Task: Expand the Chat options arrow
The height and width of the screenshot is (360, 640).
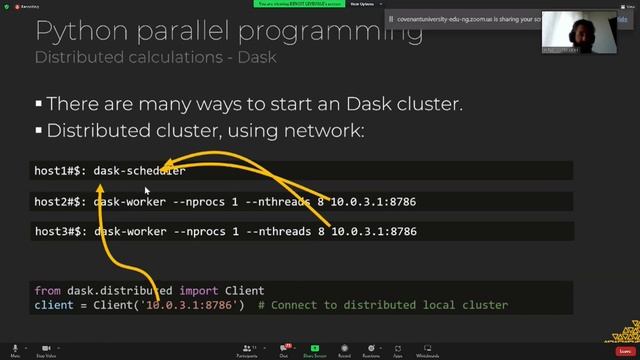Action: [295, 348]
